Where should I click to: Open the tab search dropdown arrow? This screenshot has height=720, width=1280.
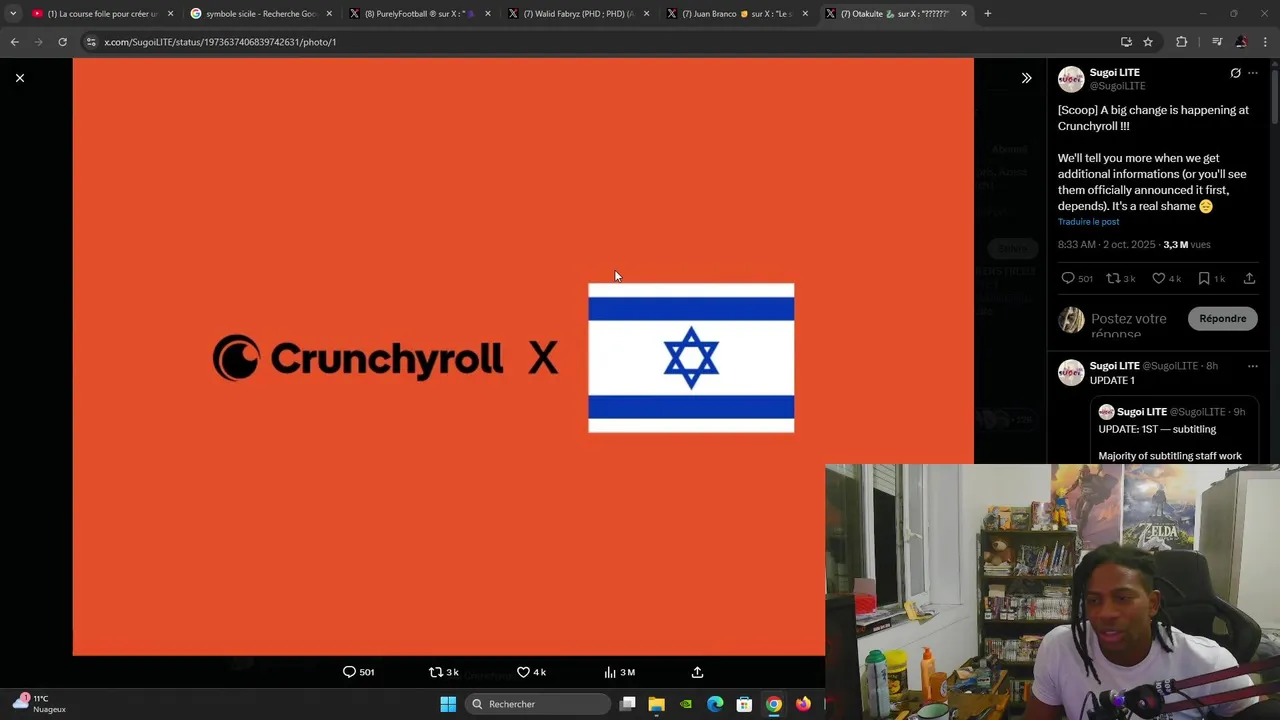click(12, 14)
